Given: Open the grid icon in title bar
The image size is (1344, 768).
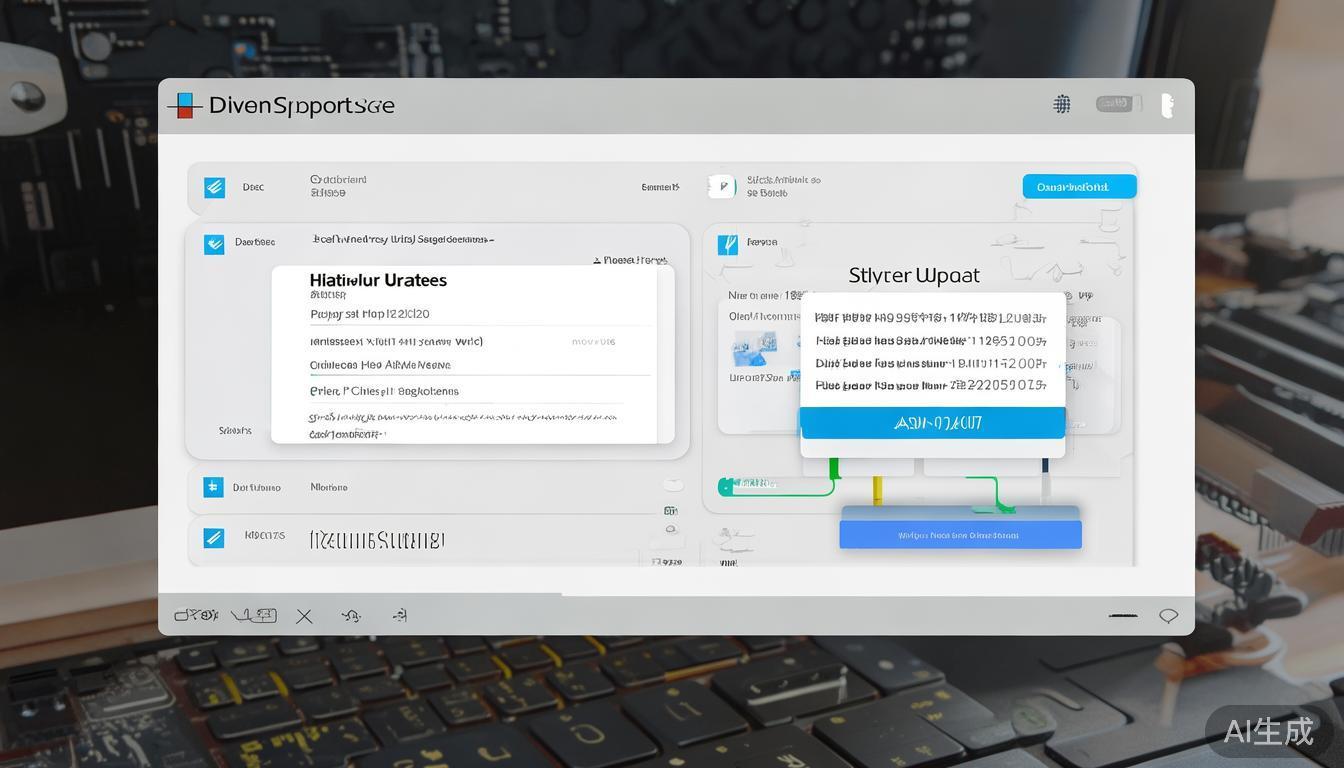Looking at the screenshot, I should tap(1062, 104).
